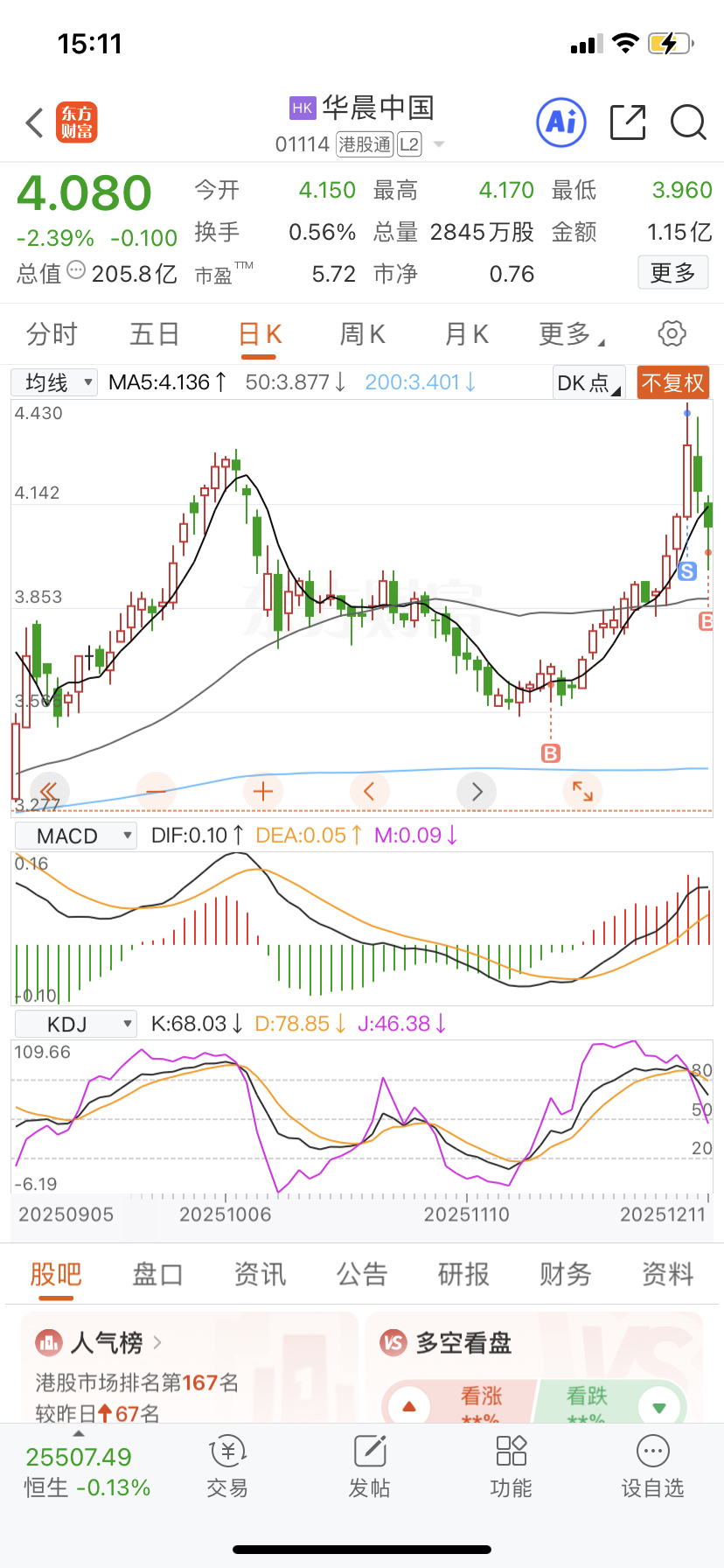Viewport: 724px width, 1568px height.
Task: Tap the 看跌 down-arrow button
Action: point(659,1407)
